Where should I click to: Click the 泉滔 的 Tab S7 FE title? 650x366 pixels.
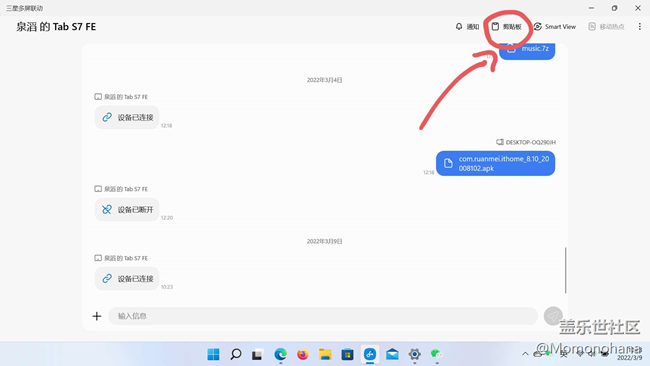pyautogui.click(x=56, y=27)
